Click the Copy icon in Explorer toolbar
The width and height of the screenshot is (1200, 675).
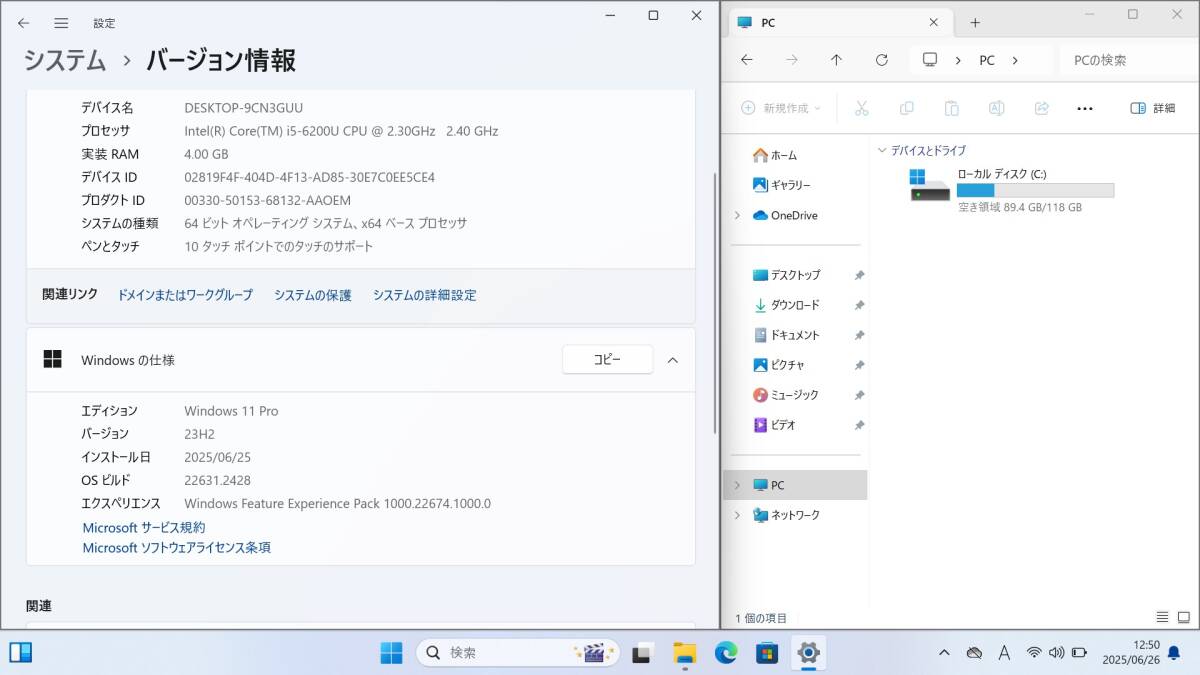point(906,108)
